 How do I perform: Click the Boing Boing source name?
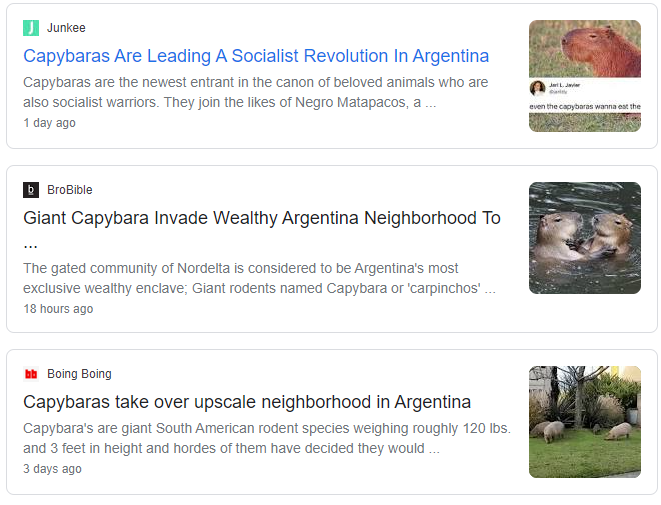click(79, 374)
